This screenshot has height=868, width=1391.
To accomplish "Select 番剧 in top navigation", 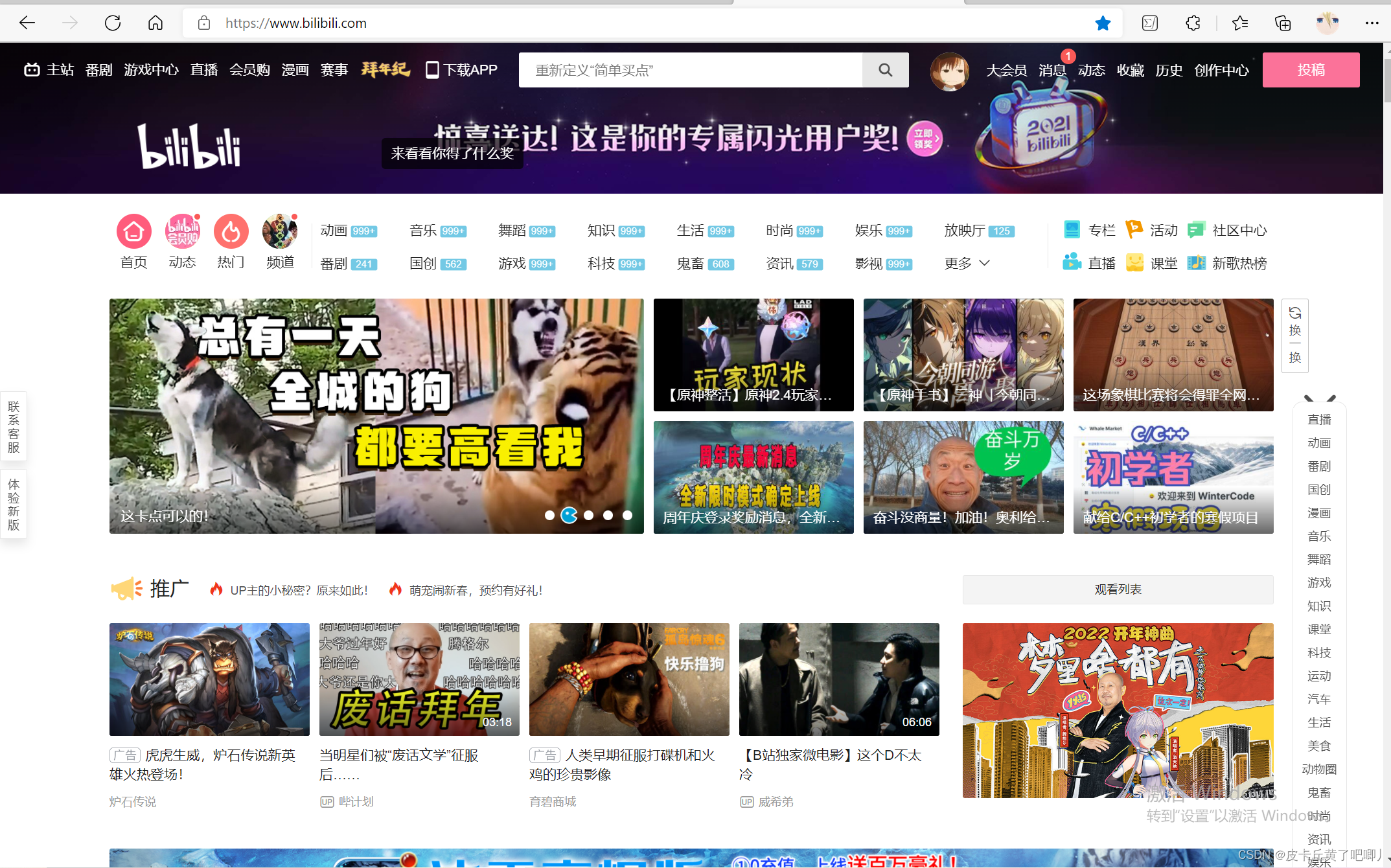I will pos(99,70).
